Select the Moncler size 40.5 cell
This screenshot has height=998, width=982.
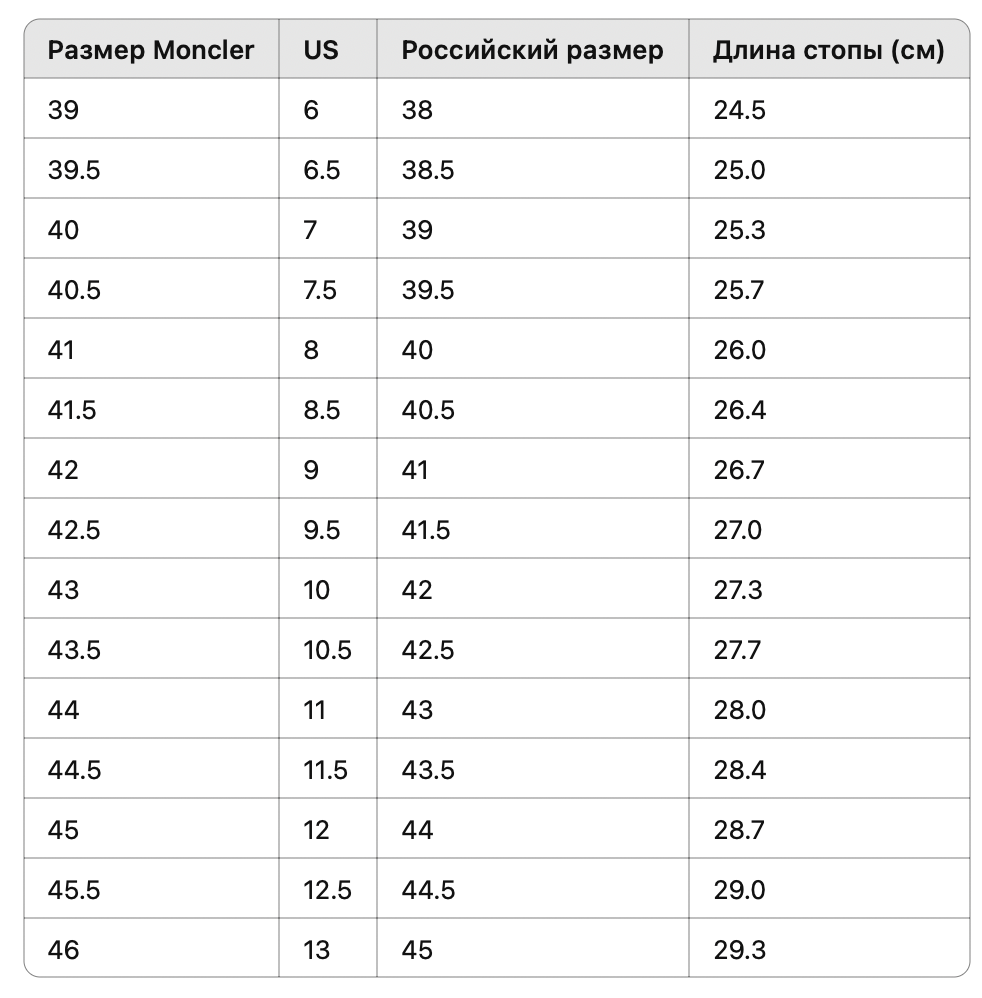pyautogui.click(x=151, y=289)
